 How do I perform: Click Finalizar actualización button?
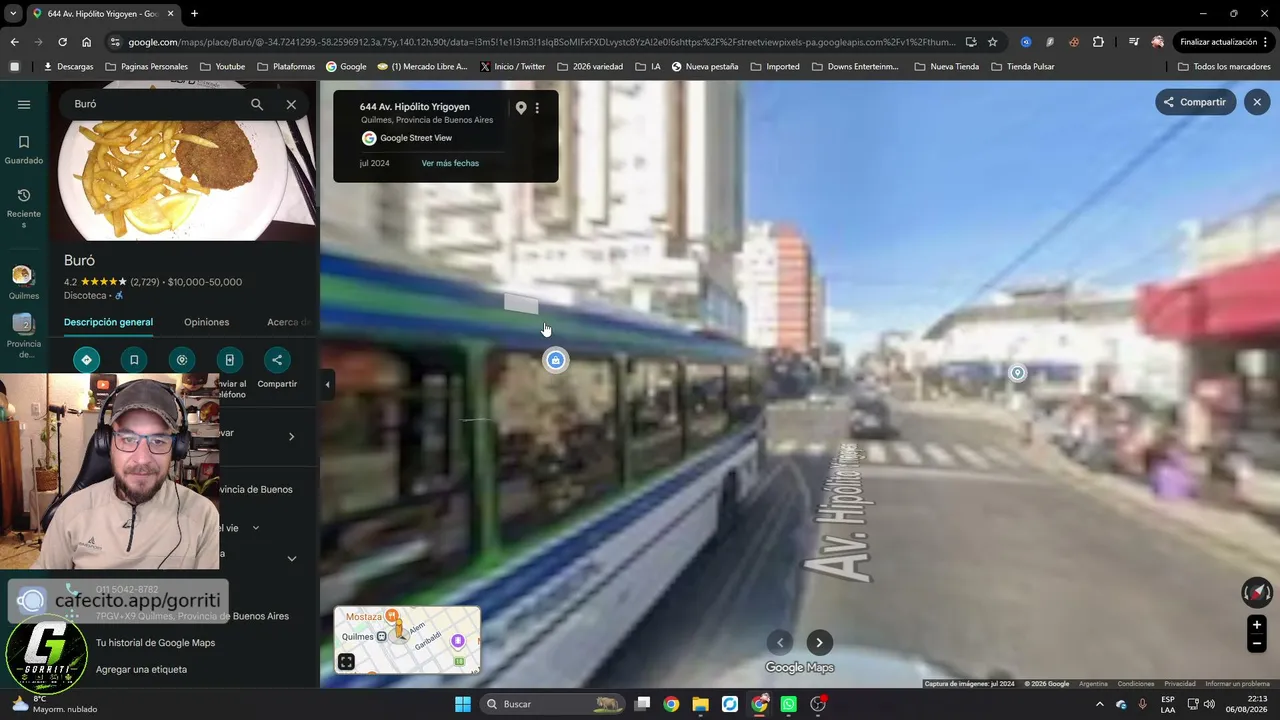1223,42
